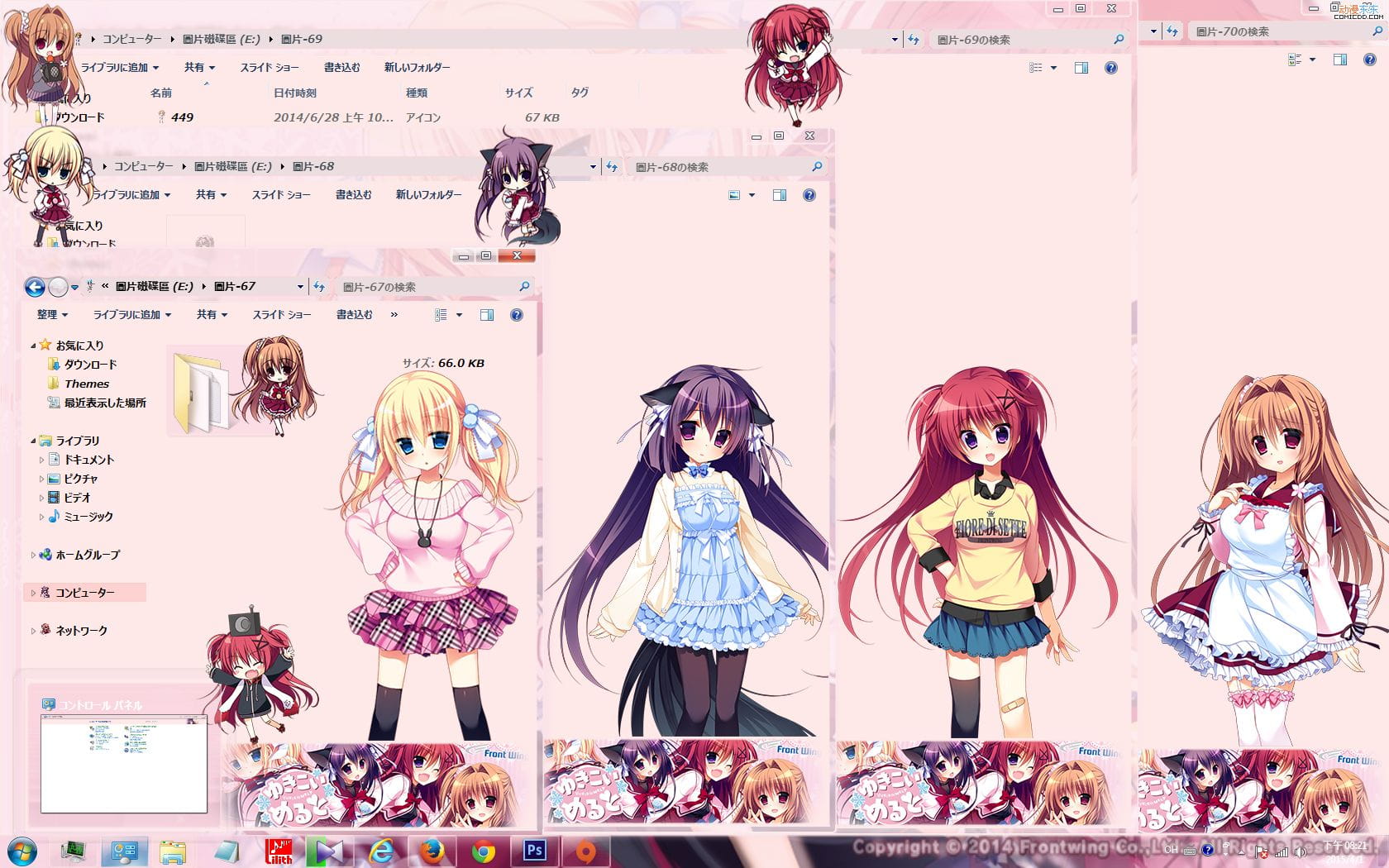Open the Lilith app from the taskbar
The image size is (1389, 868).
(279, 851)
